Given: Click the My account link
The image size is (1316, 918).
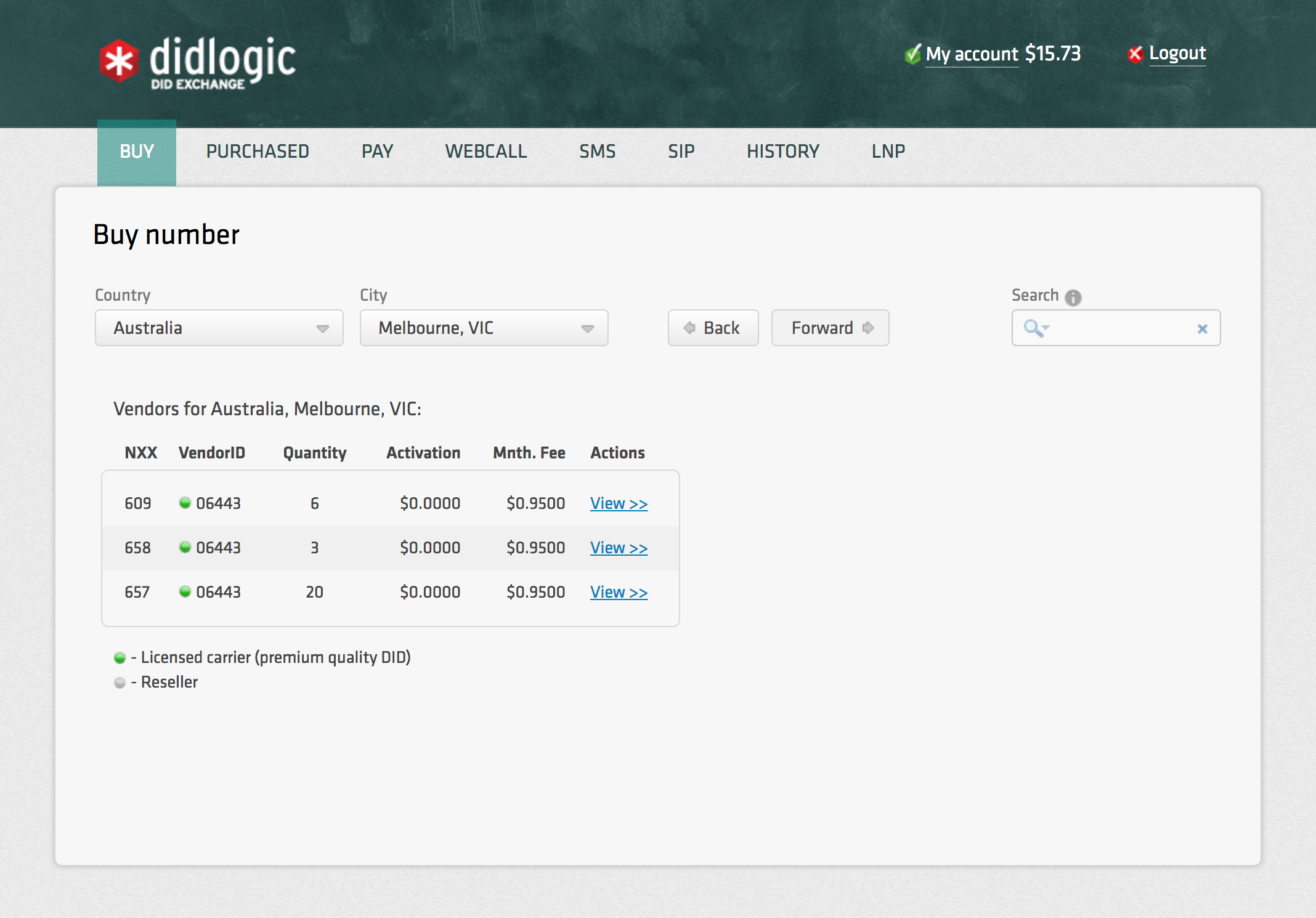Looking at the screenshot, I should tap(972, 54).
